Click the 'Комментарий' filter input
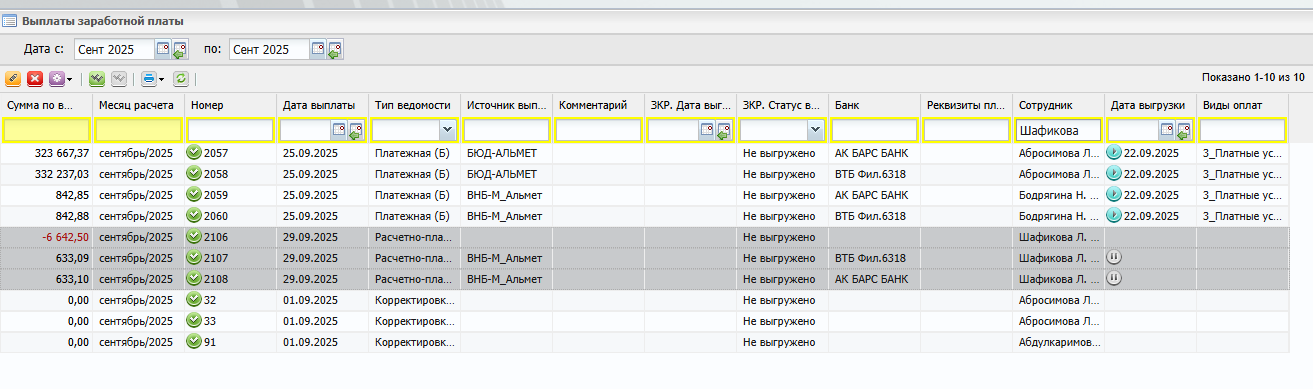The image size is (1313, 389). click(598, 130)
